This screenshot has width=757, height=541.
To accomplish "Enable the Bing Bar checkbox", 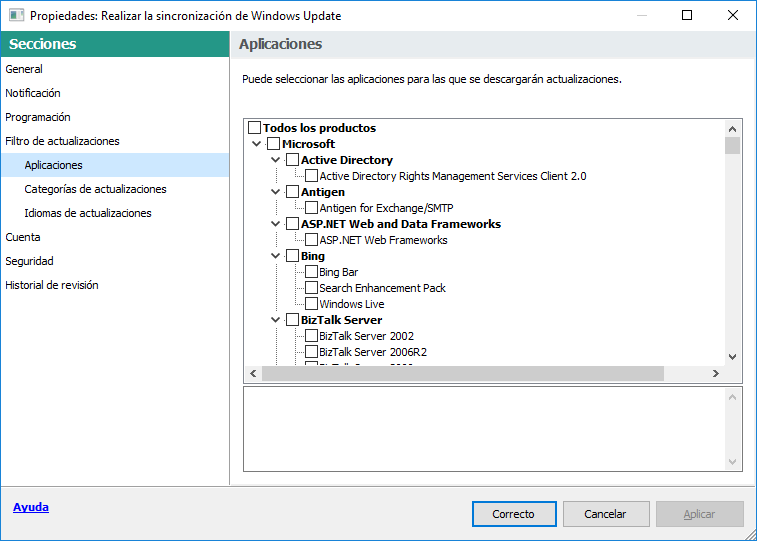I will [x=311, y=272].
